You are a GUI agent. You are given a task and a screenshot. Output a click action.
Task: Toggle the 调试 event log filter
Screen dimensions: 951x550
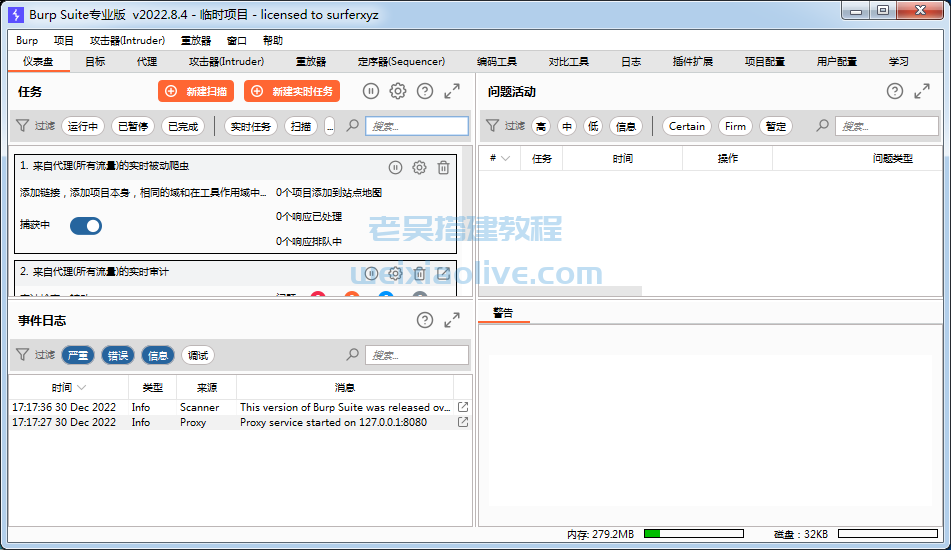point(198,355)
